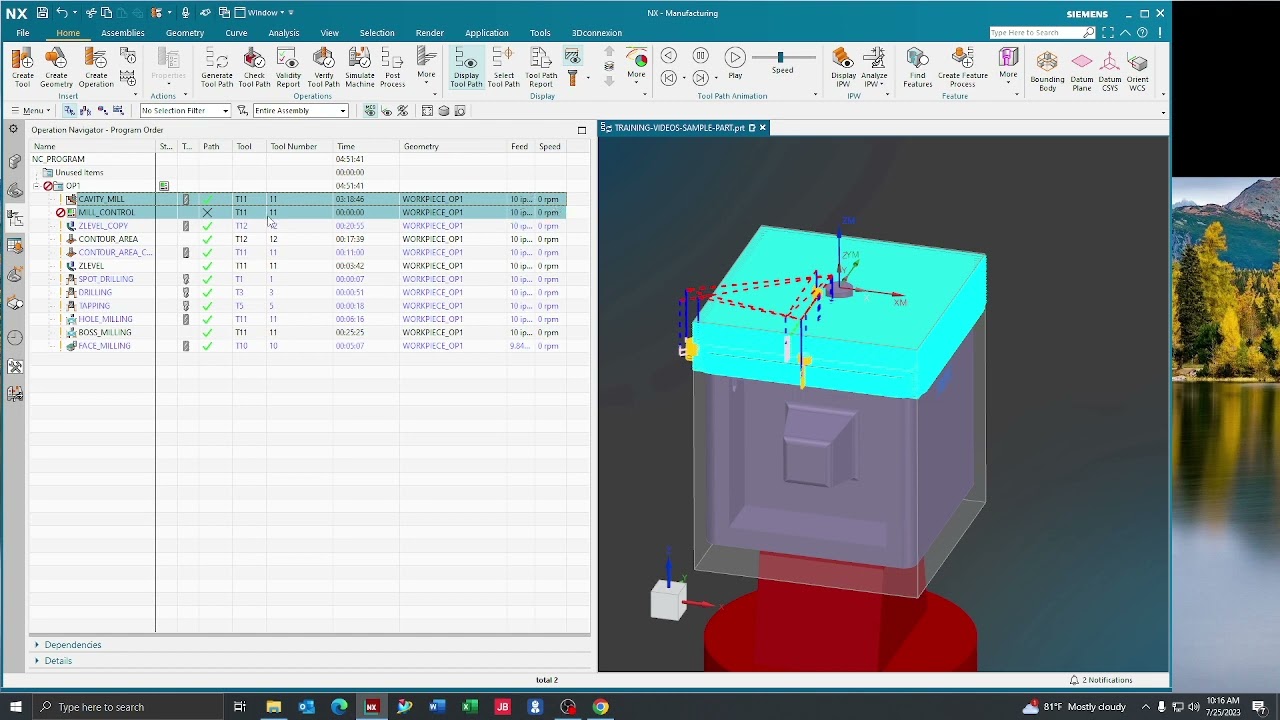Open Excel from the taskbar

(x=470, y=707)
